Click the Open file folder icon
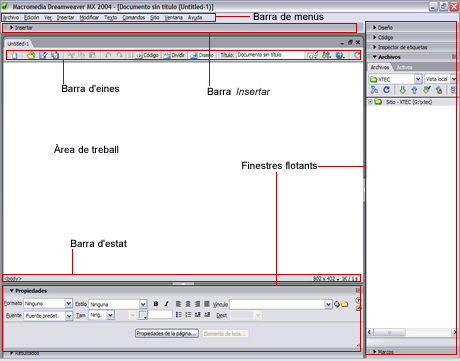Screen dimensions: 460x361 tap(31, 55)
